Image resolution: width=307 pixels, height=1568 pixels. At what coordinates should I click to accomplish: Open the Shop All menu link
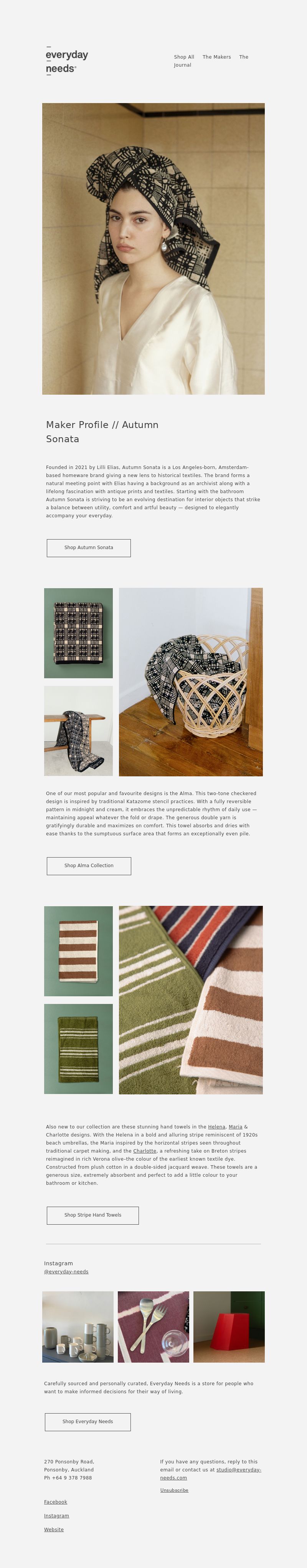[184, 57]
